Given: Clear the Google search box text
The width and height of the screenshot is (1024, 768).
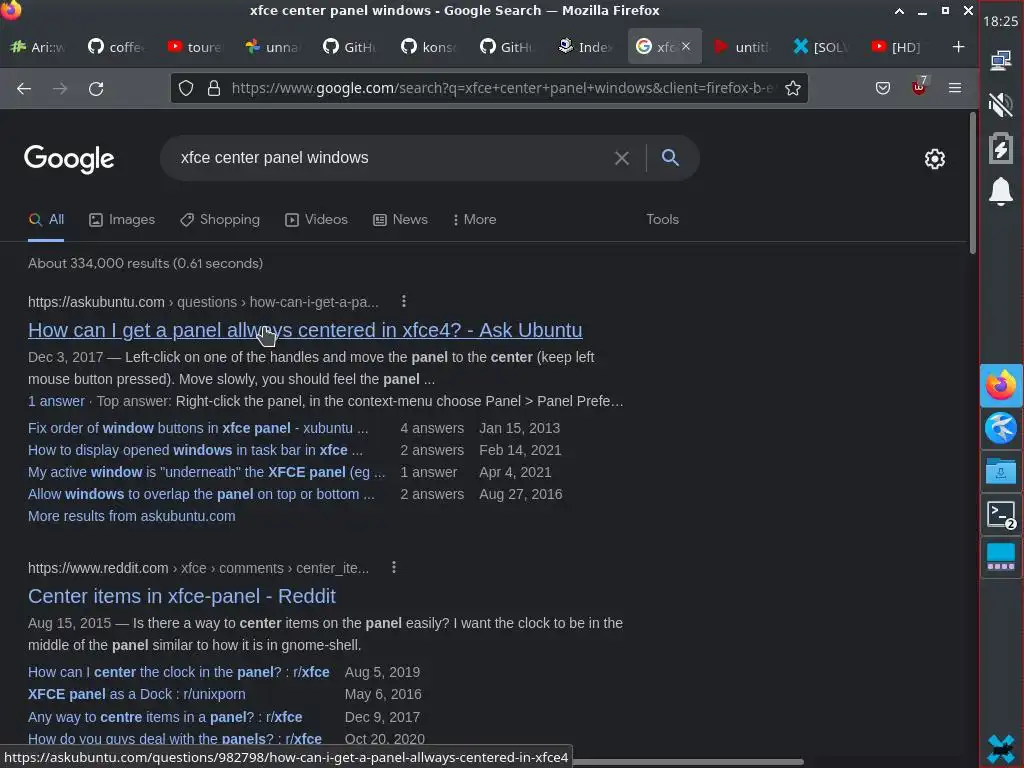Looking at the screenshot, I should (622, 158).
